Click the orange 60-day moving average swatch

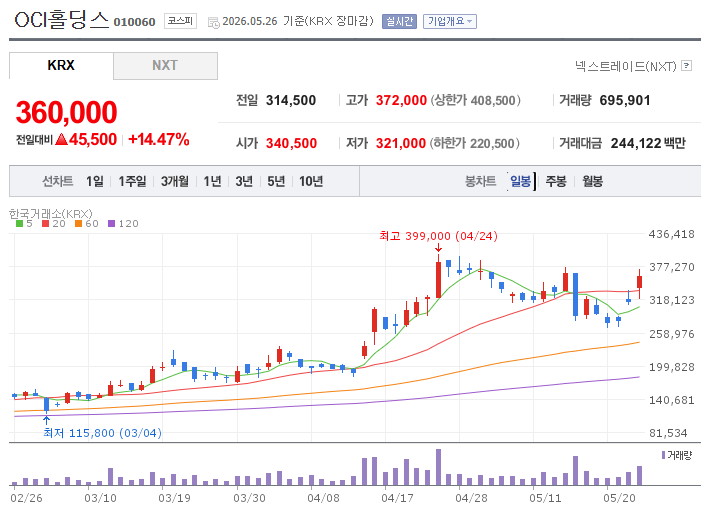(78, 224)
